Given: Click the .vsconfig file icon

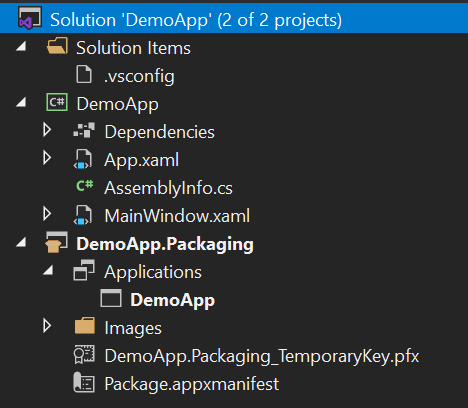Looking at the screenshot, I should (84, 74).
